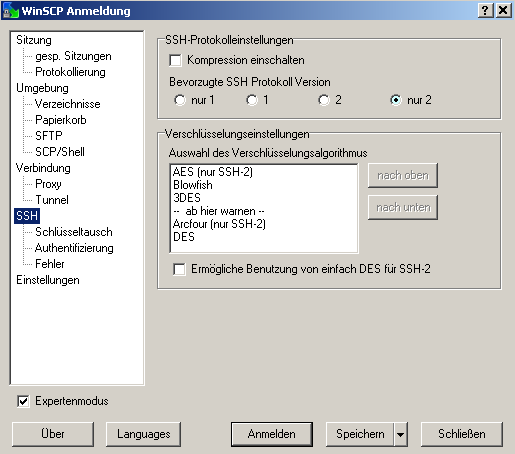Select Einstellungen in the tree
The height and width of the screenshot is (454, 515).
pos(48,280)
